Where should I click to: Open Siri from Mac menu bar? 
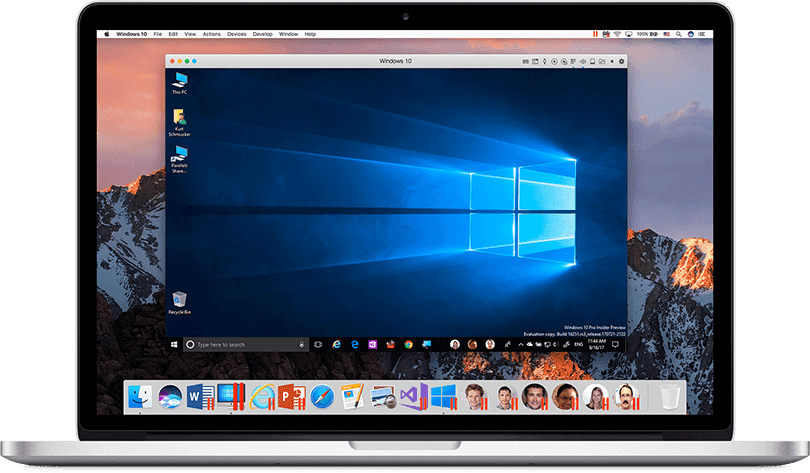(691, 34)
